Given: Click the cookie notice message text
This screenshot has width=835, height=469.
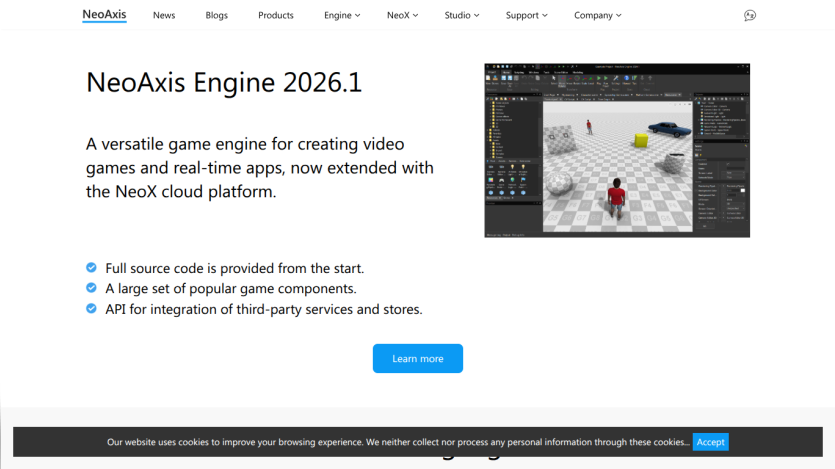Looking at the screenshot, I should [x=398, y=442].
